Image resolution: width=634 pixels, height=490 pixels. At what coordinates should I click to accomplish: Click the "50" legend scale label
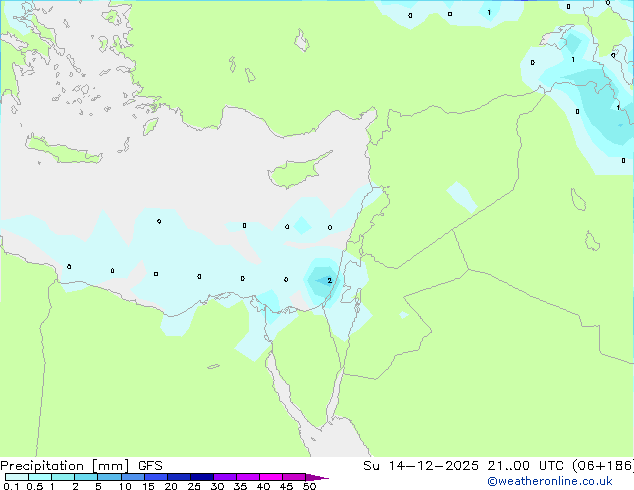point(309,486)
